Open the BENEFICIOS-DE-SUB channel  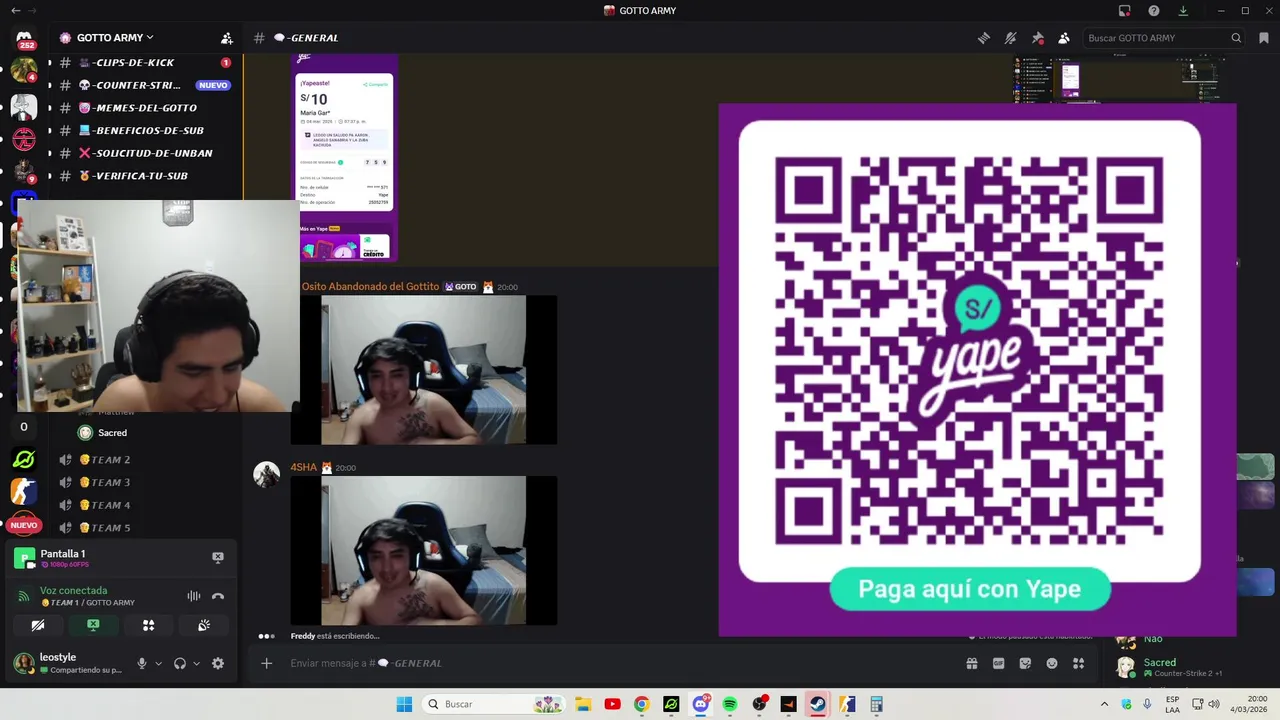tap(145, 130)
